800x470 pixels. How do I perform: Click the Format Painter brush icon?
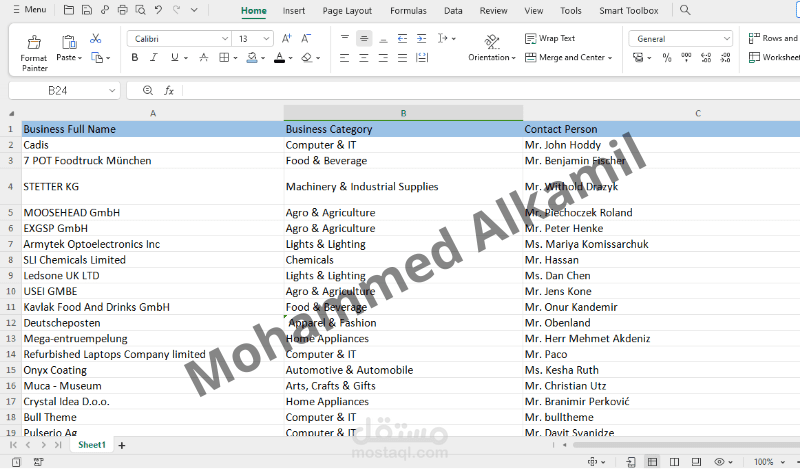[34, 42]
